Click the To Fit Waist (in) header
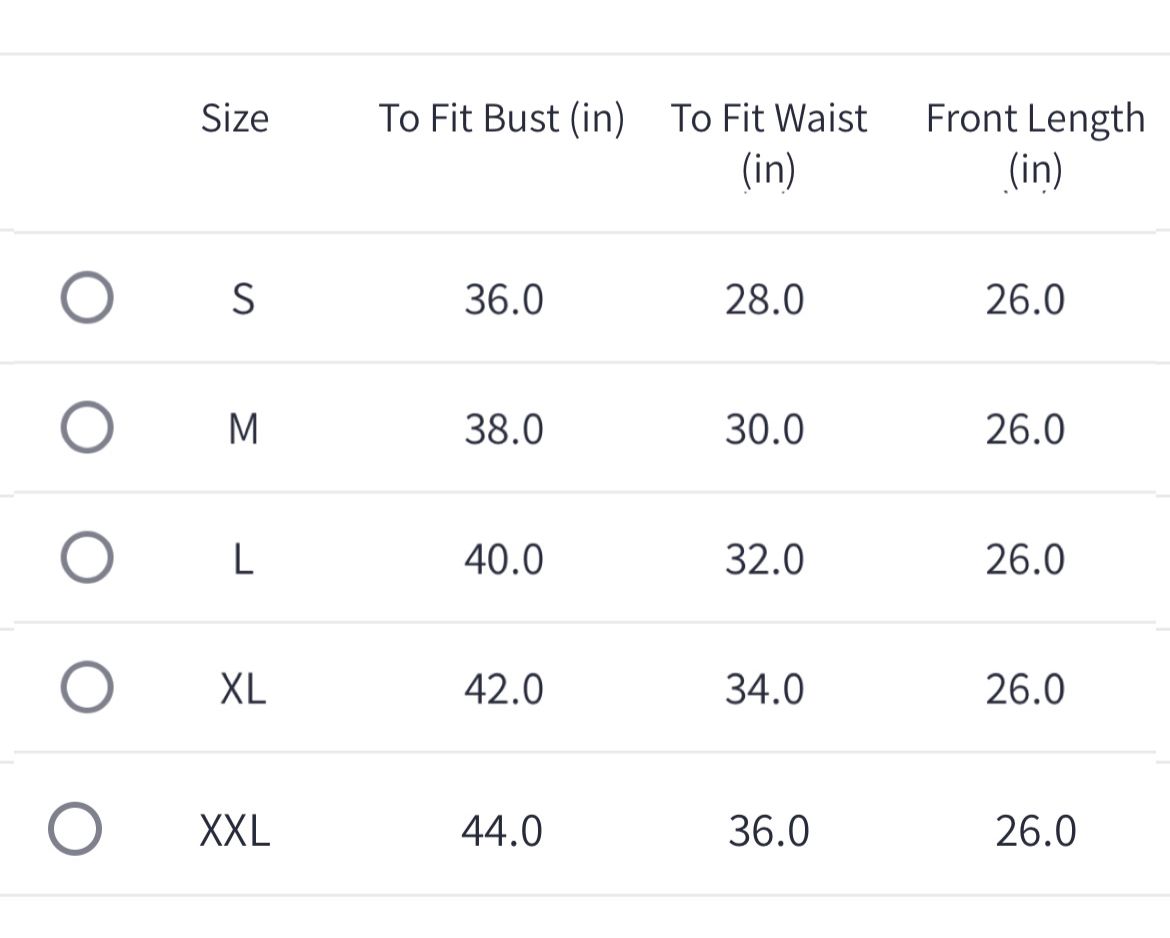The width and height of the screenshot is (1170, 938). tap(768, 143)
